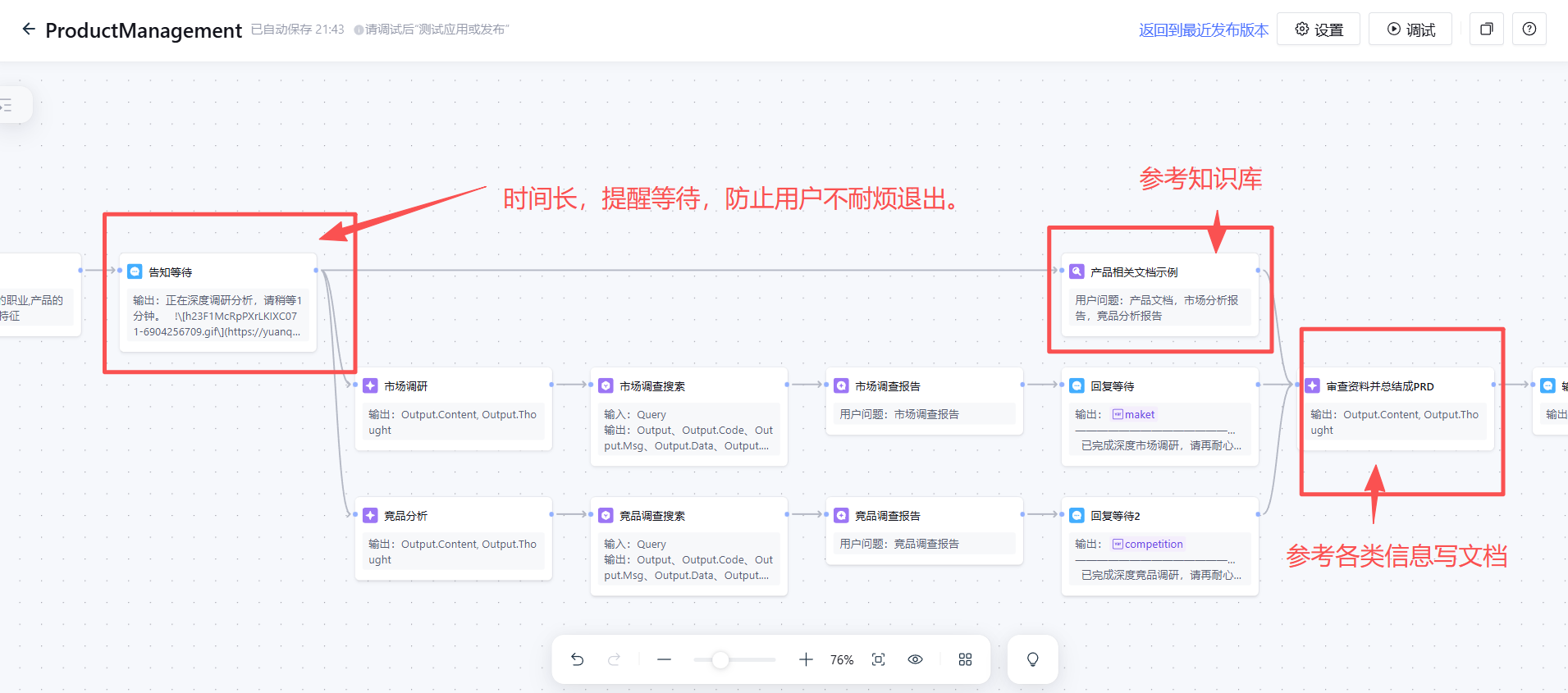Open 设置 settings button
Image resolution: width=1568 pixels, height=693 pixels.
(x=1319, y=30)
